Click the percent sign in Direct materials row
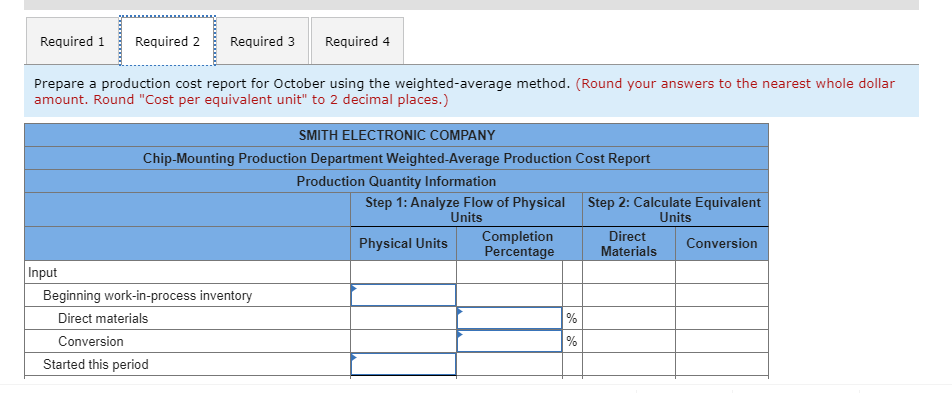Image resolution: width=952 pixels, height=393 pixels. [571, 318]
